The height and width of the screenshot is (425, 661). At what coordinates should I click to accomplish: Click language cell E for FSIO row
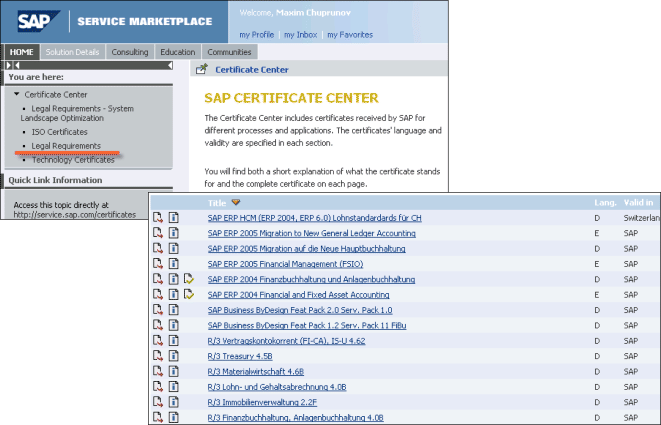pyautogui.click(x=597, y=264)
